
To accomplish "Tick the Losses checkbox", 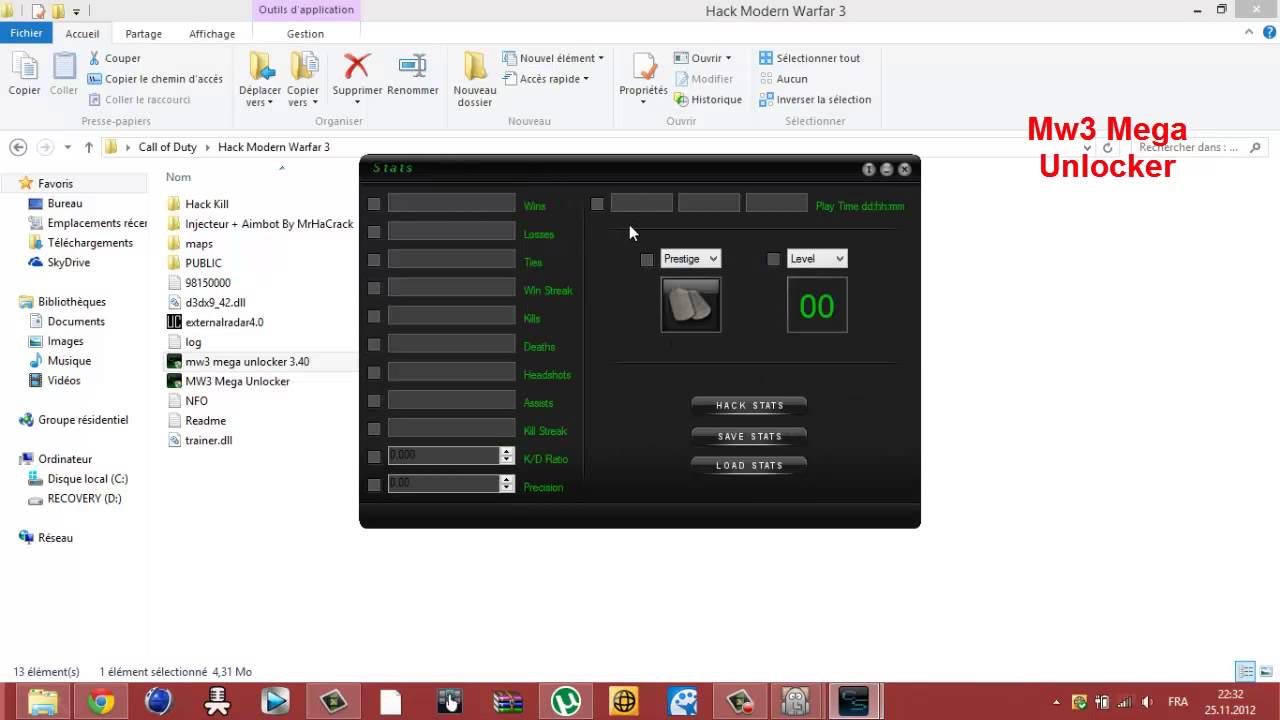I will point(374,232).
